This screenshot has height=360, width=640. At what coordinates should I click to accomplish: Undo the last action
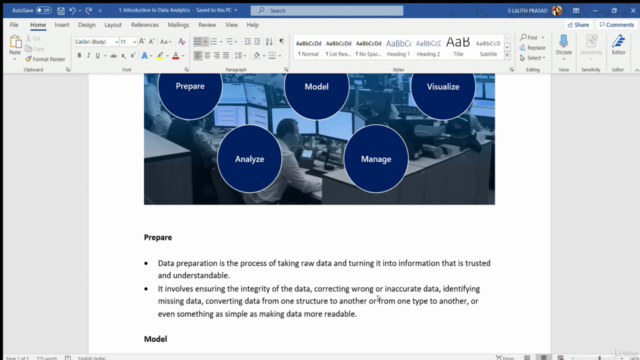(72, 11)
